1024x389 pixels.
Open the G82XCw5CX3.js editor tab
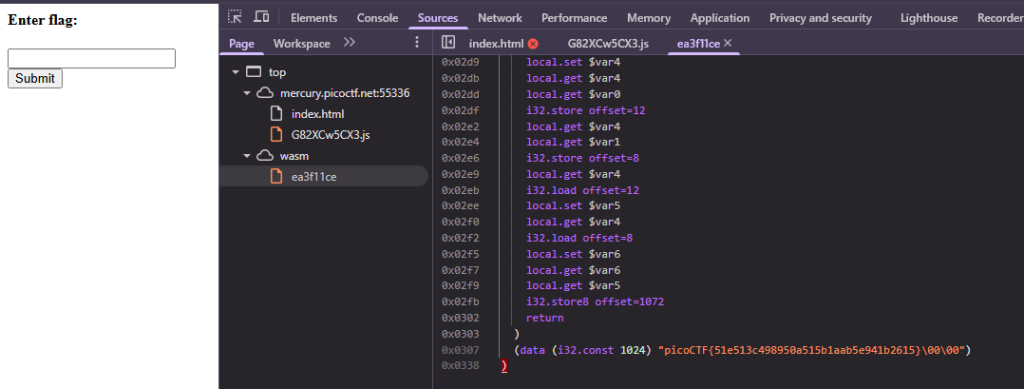(608, 44)
